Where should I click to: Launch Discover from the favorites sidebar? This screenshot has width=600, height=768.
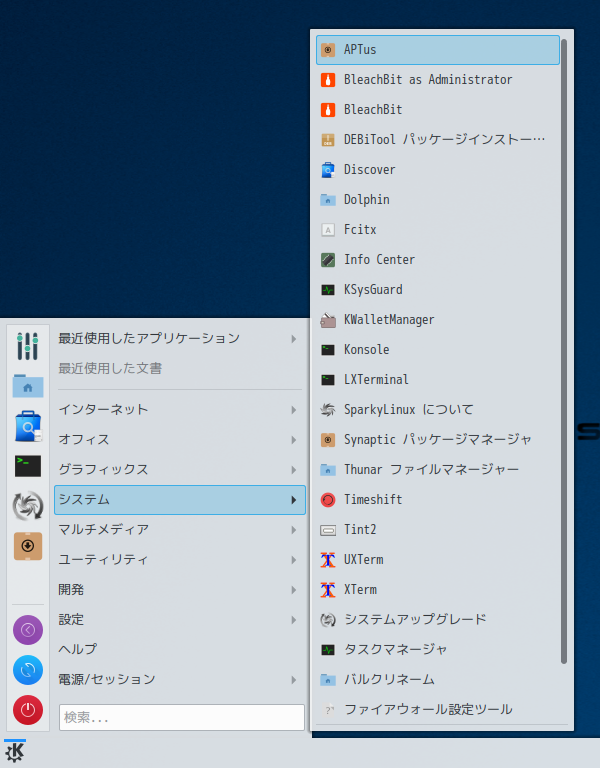point(28,426)
